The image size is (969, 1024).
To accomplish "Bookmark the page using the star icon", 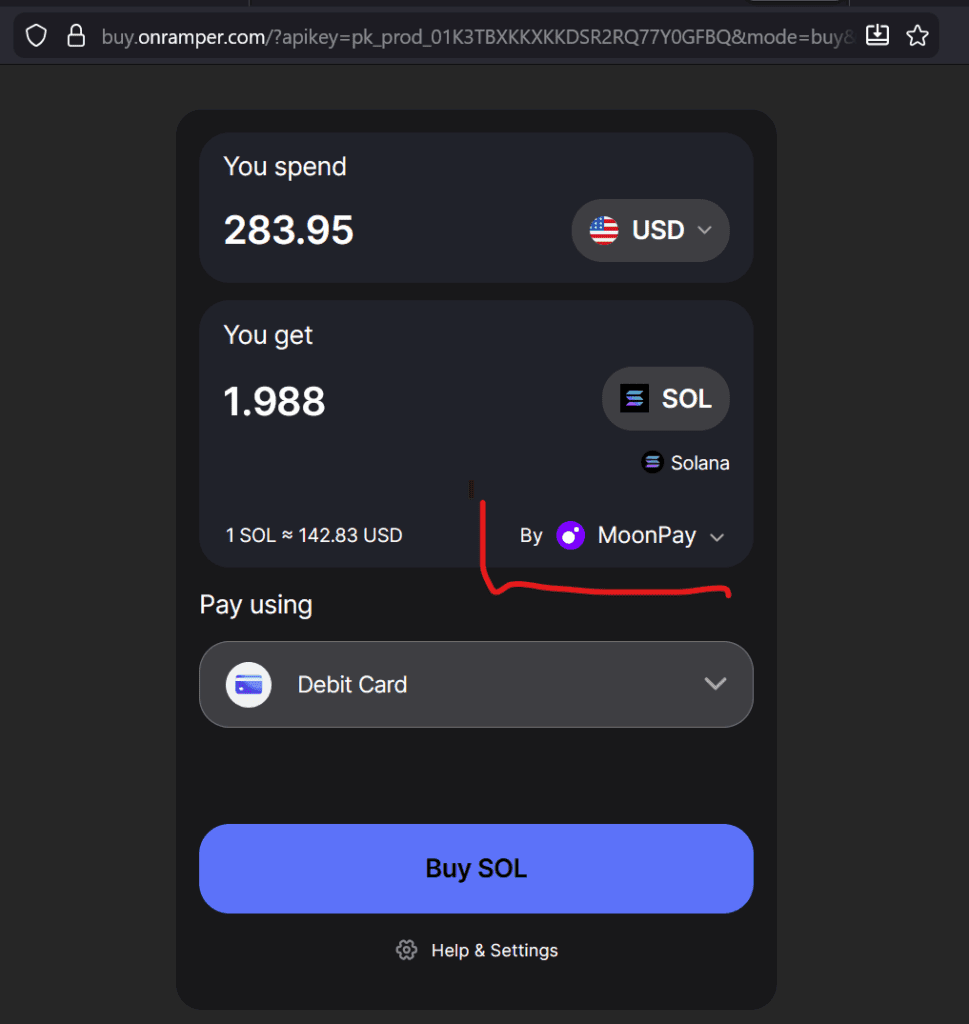I will click(x=917, y=34).
